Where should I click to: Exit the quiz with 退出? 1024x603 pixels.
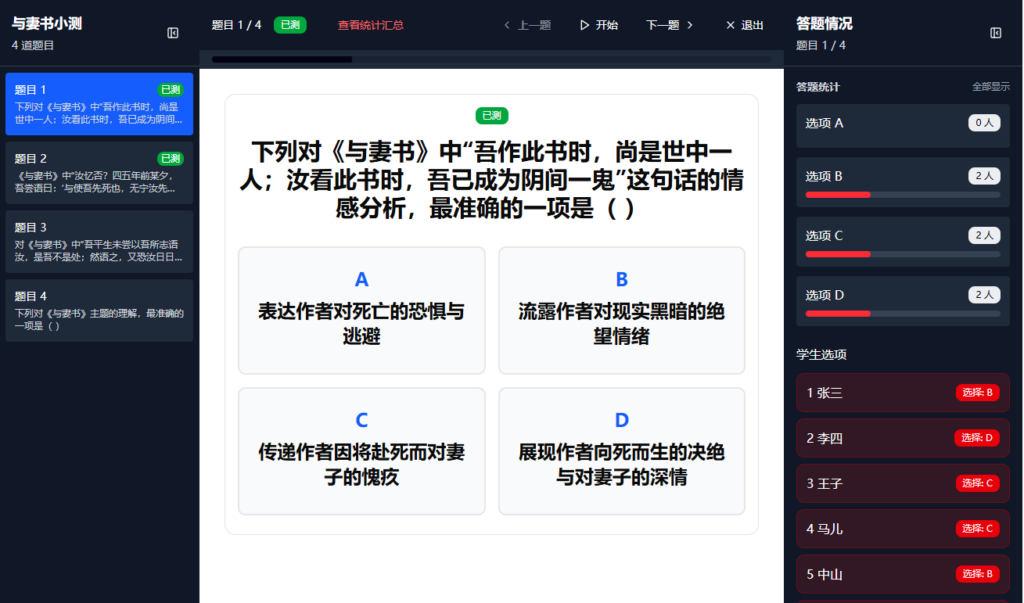(x=743, y=25)
